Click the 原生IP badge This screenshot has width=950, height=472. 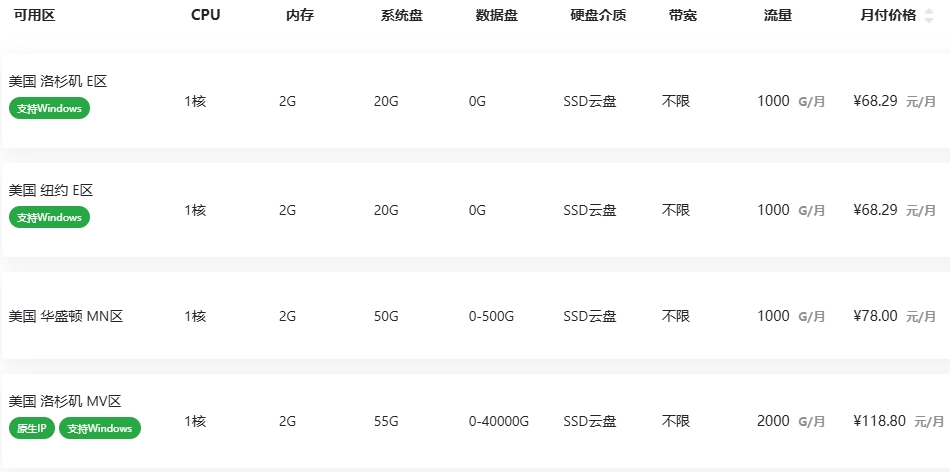[31, 428]
